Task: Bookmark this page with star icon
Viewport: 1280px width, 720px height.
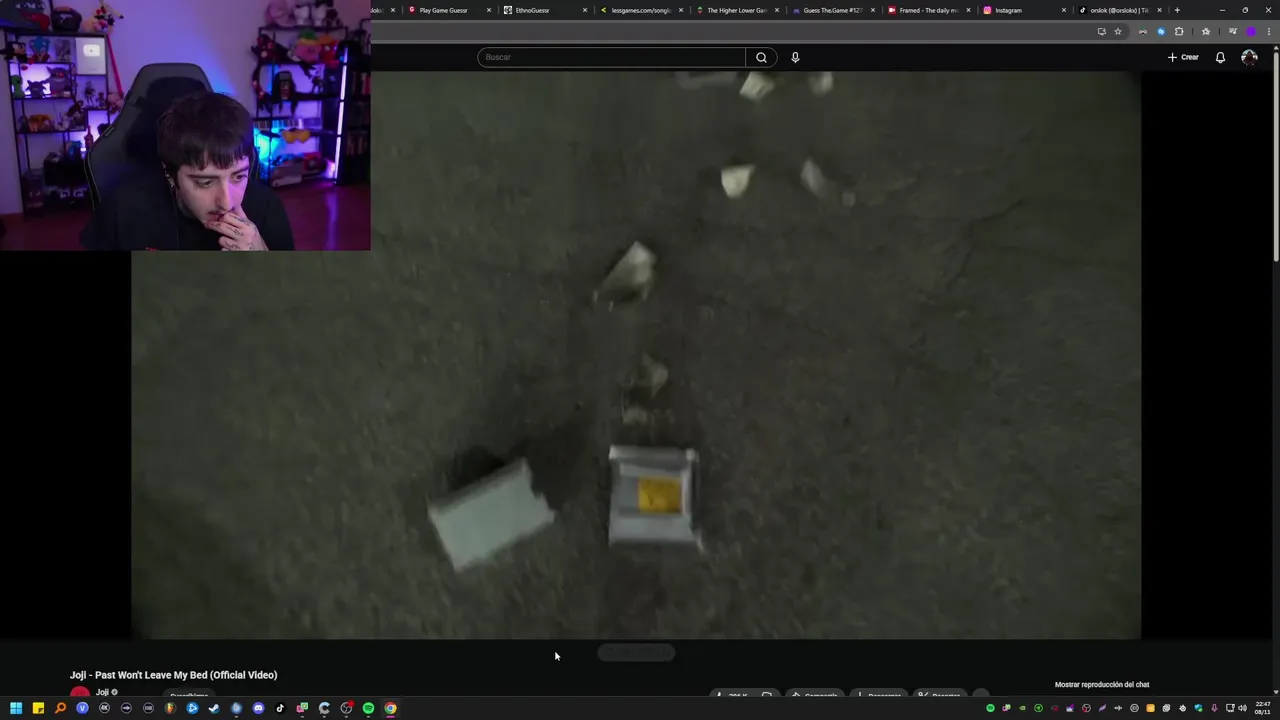Action: (1118, 32)
